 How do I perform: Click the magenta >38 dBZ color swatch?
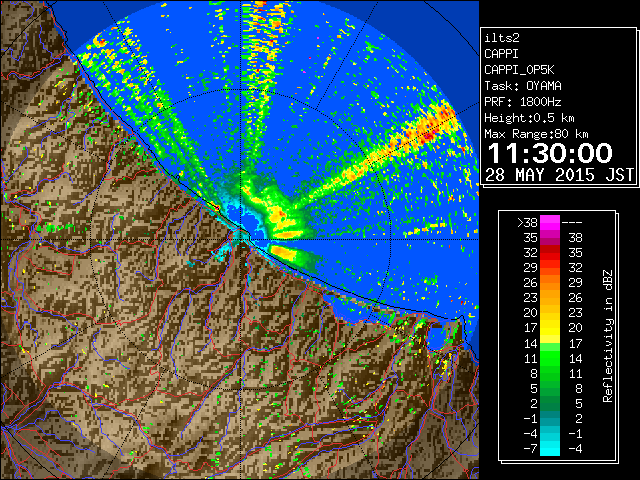point(550,222)
